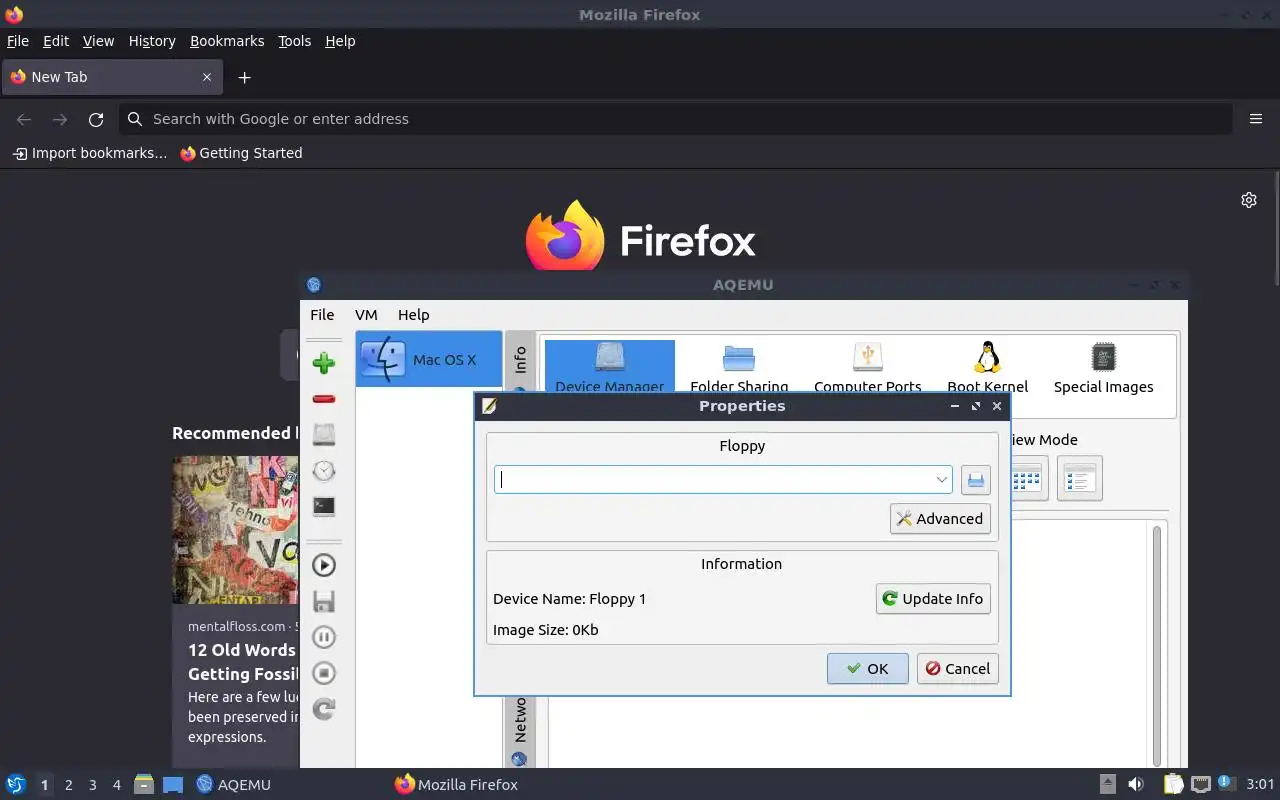This screenshot has height=800, width=1280.
Task: Open the Device Manager section
Action: tap(609, 367)
